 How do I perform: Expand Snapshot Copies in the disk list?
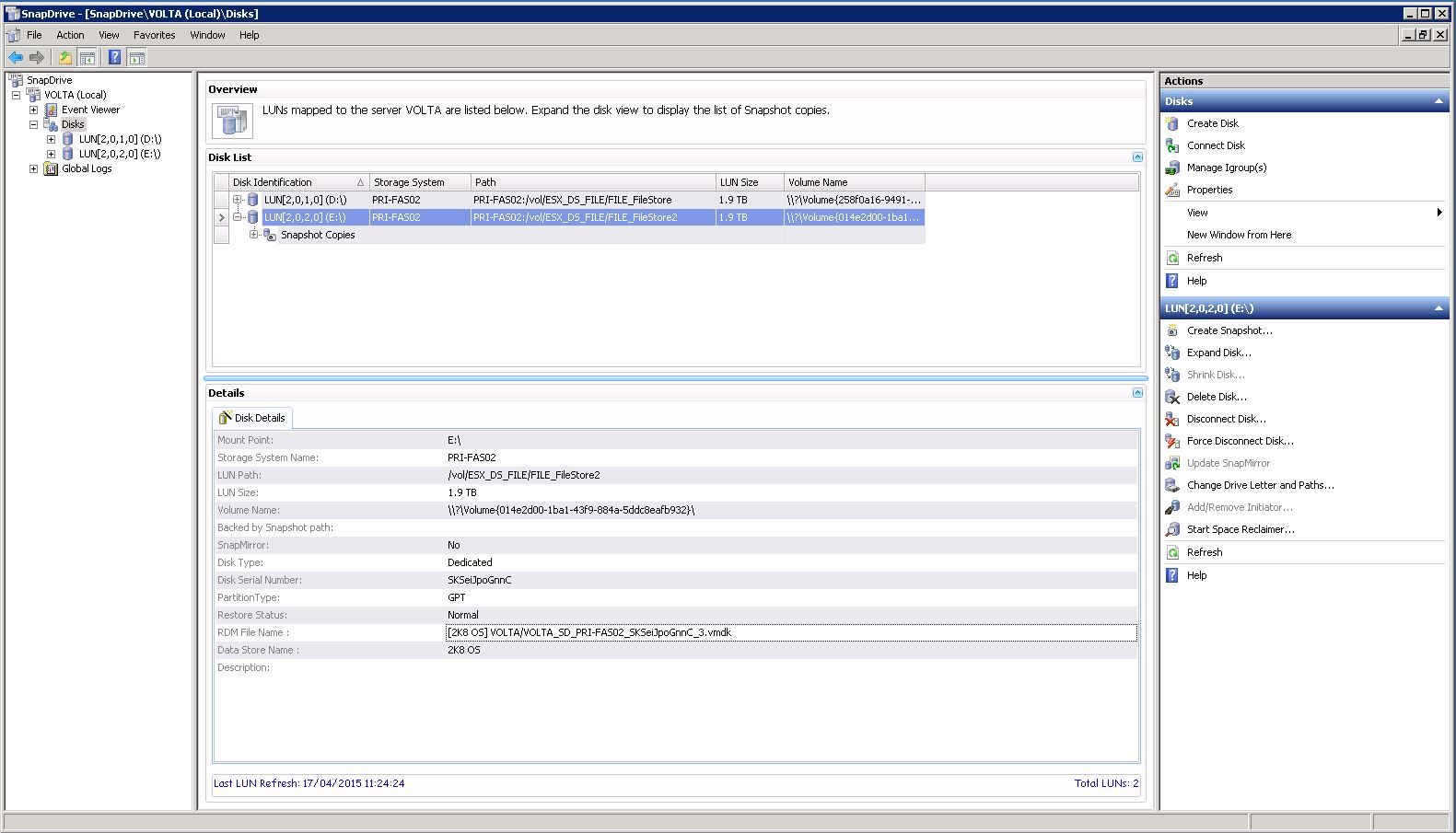[254, 235]
